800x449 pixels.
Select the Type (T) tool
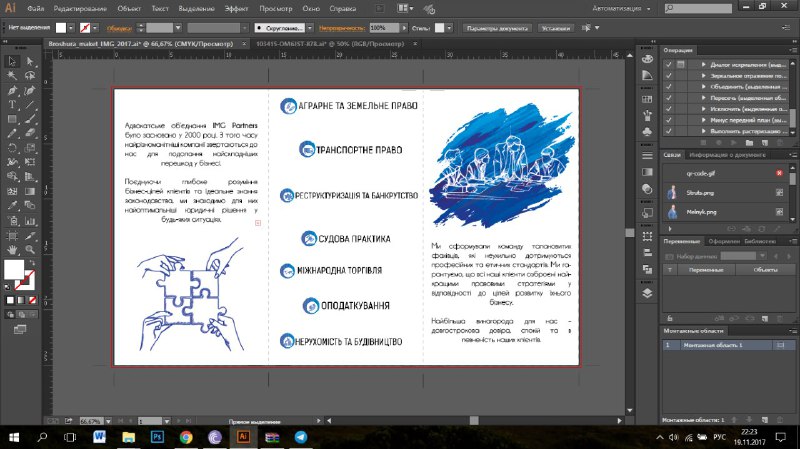coord(12,105)
